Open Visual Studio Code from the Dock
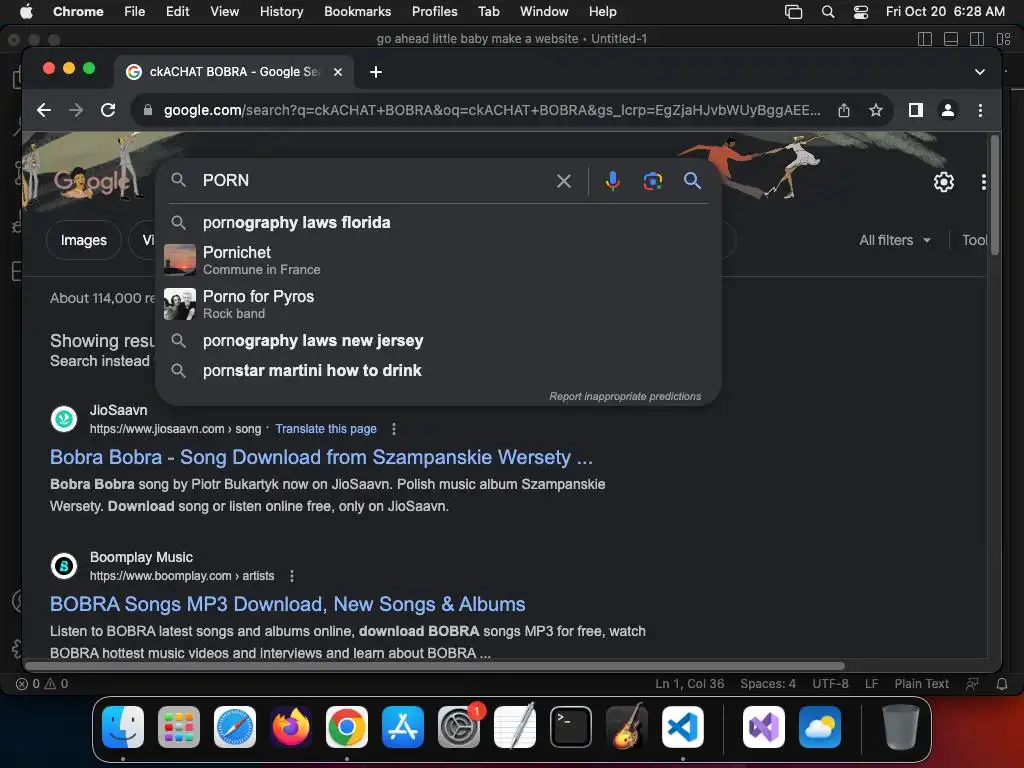The height and width of the screenshot is (768, 1024). [x=682, y=727]
